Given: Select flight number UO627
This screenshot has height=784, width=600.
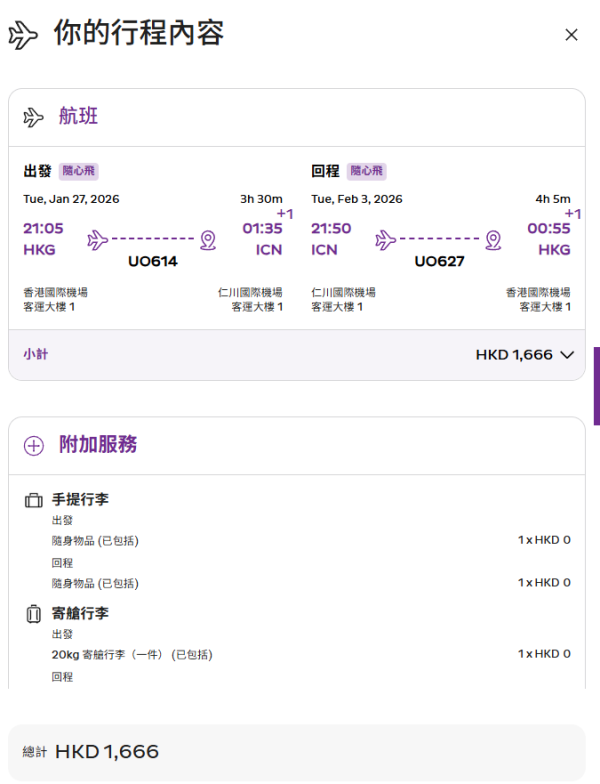Looking at the screenshot, I should (440, 261).
